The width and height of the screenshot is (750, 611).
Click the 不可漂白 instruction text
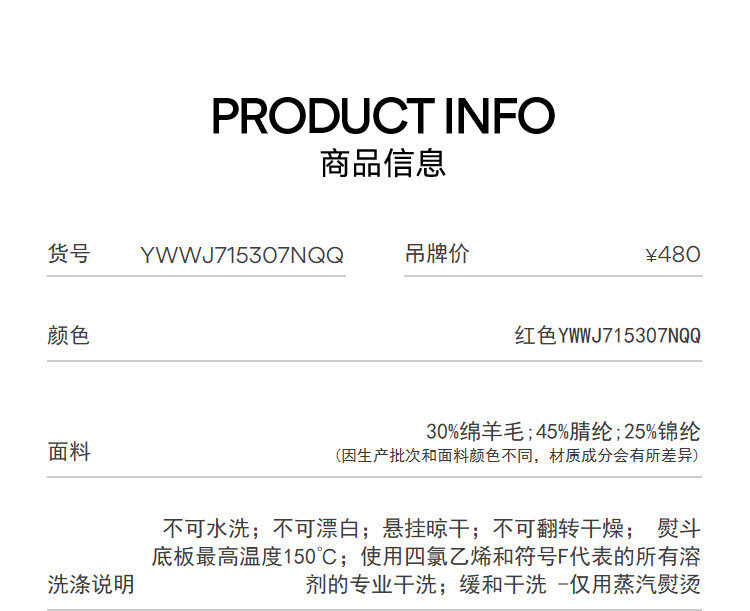click(316, 529)
